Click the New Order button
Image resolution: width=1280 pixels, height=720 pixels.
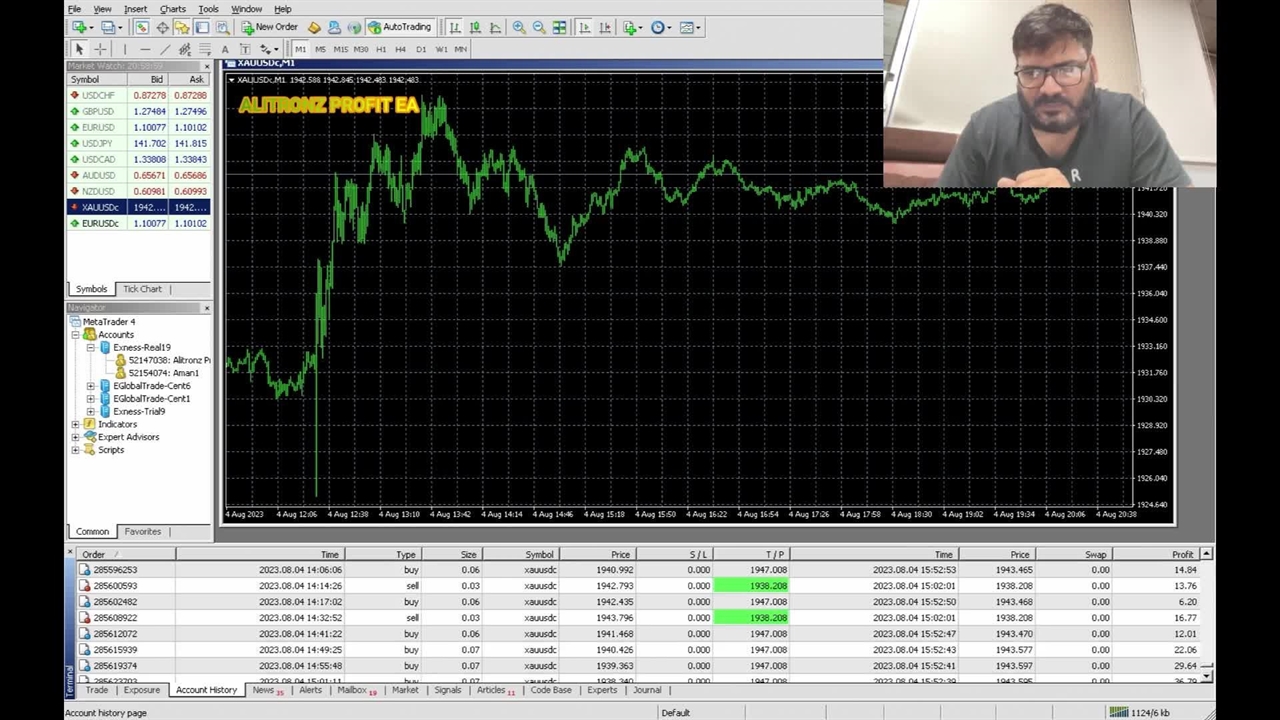269,27
